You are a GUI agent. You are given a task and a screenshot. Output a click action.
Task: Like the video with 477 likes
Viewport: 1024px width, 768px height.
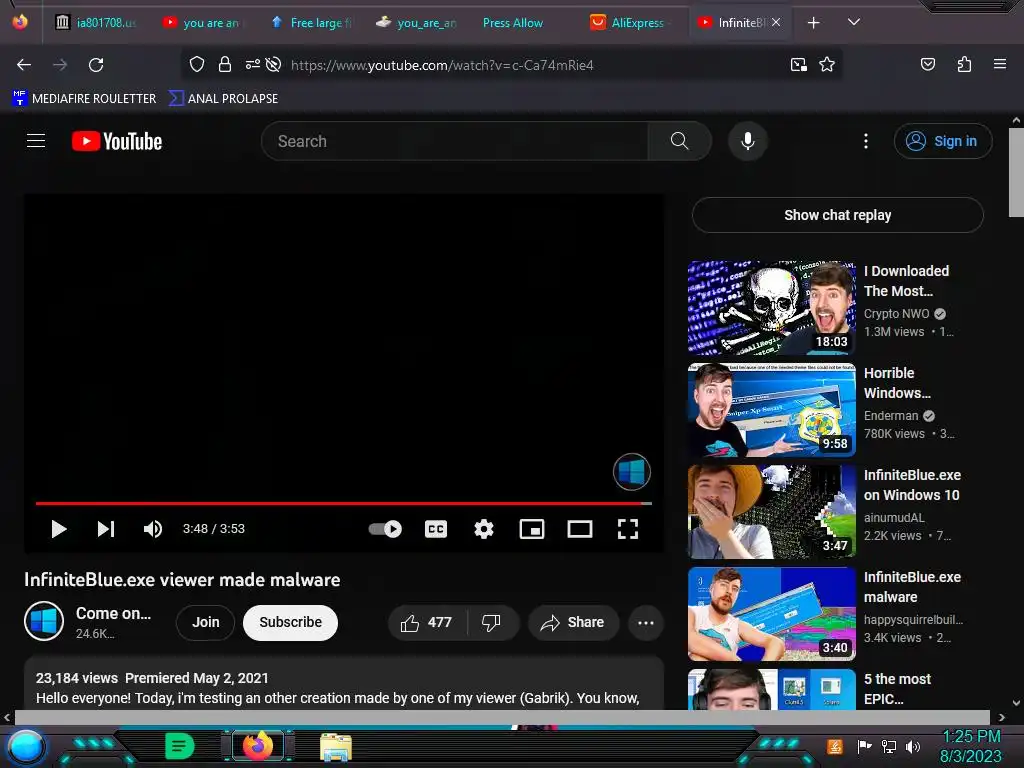427,622
